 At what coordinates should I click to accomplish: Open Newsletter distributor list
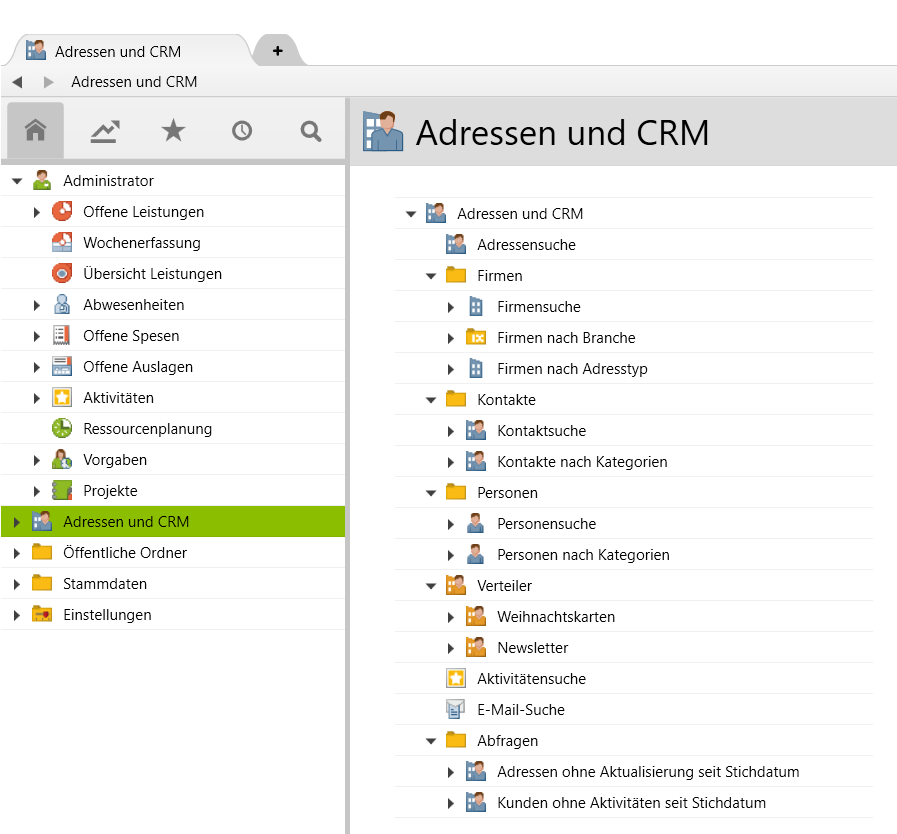point(532,648)
